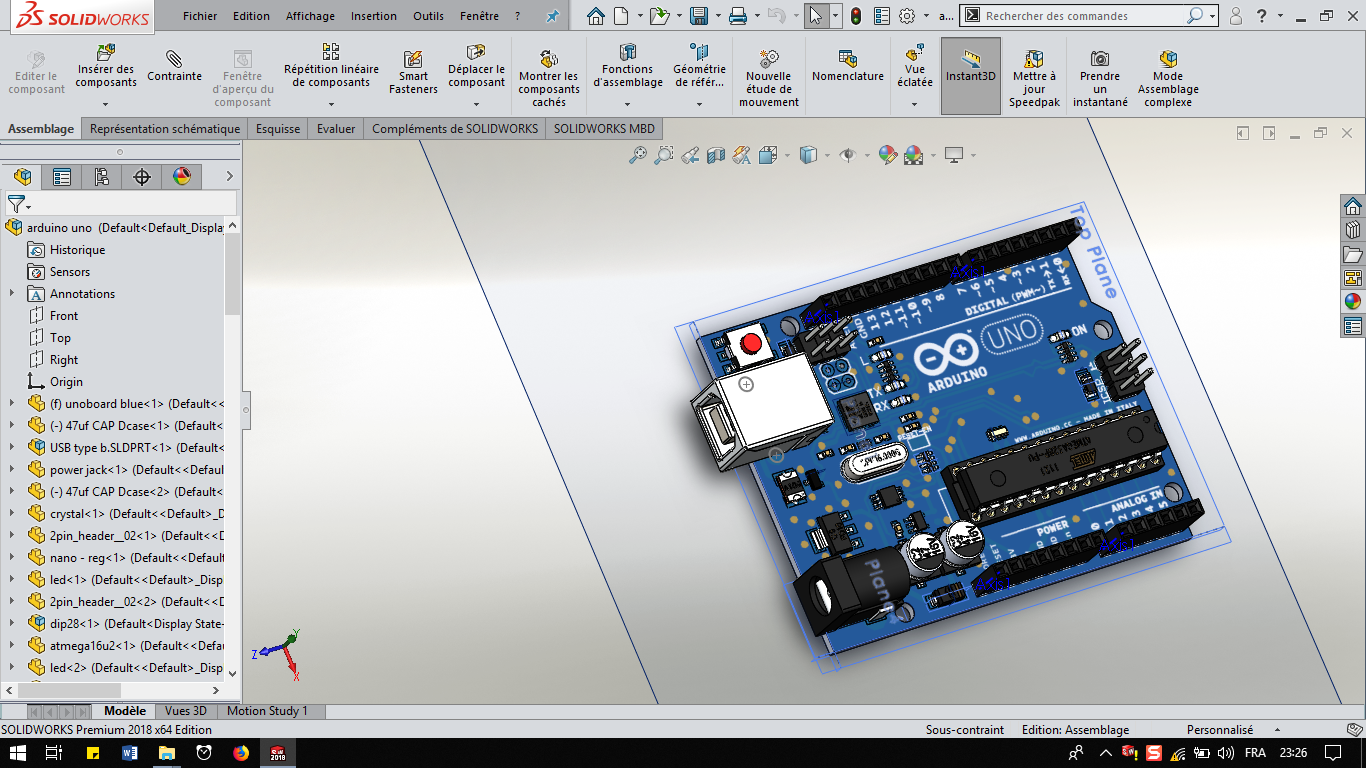Expand the dip28<1> component

coord(12,623)
